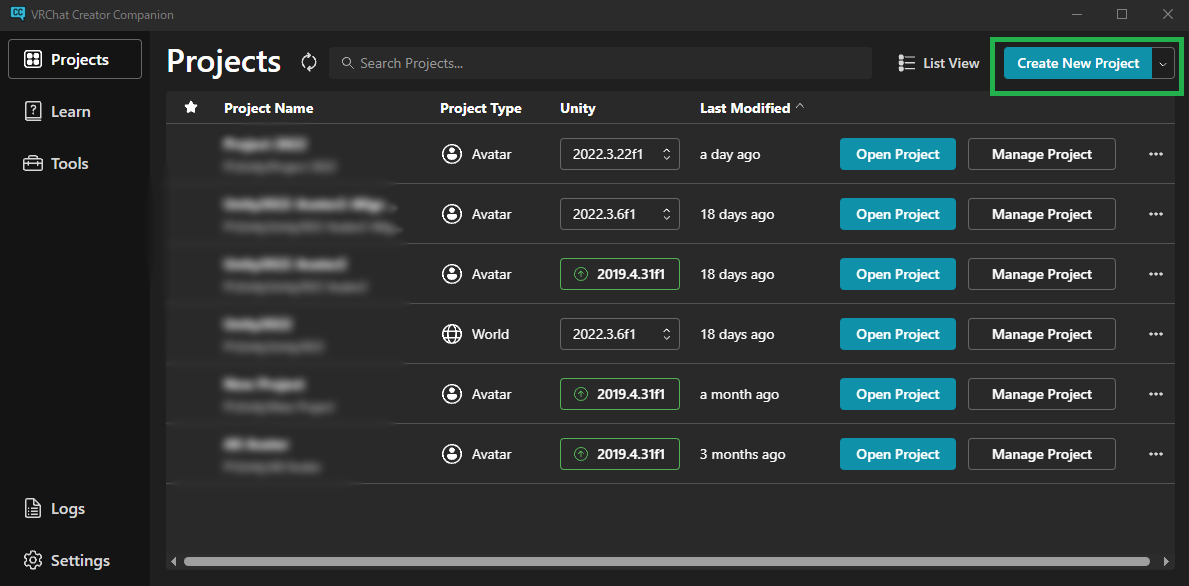Maximize the Creator Companion window

[1122, 14]
